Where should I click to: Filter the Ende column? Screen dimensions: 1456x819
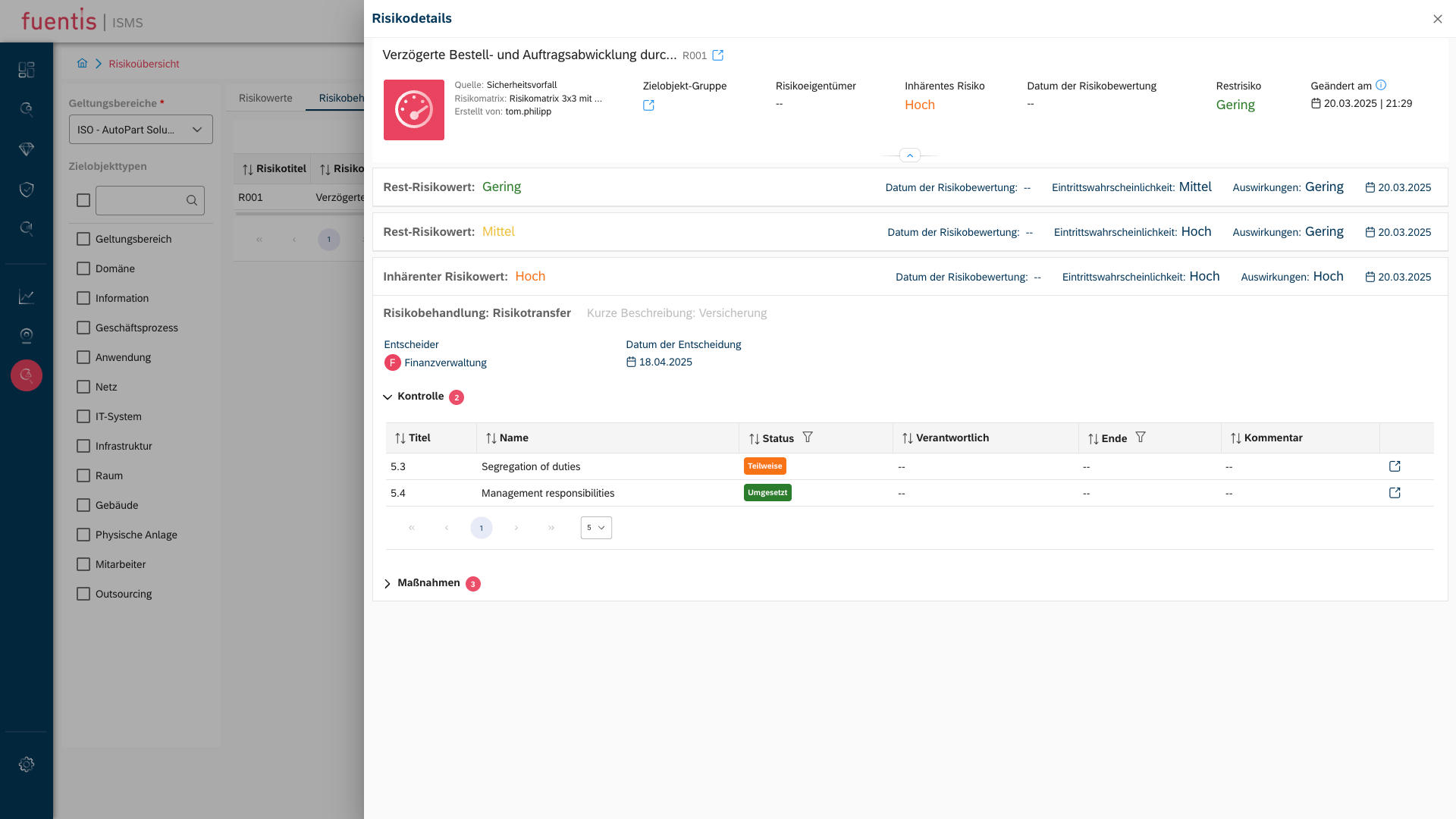pos(1140,438)
